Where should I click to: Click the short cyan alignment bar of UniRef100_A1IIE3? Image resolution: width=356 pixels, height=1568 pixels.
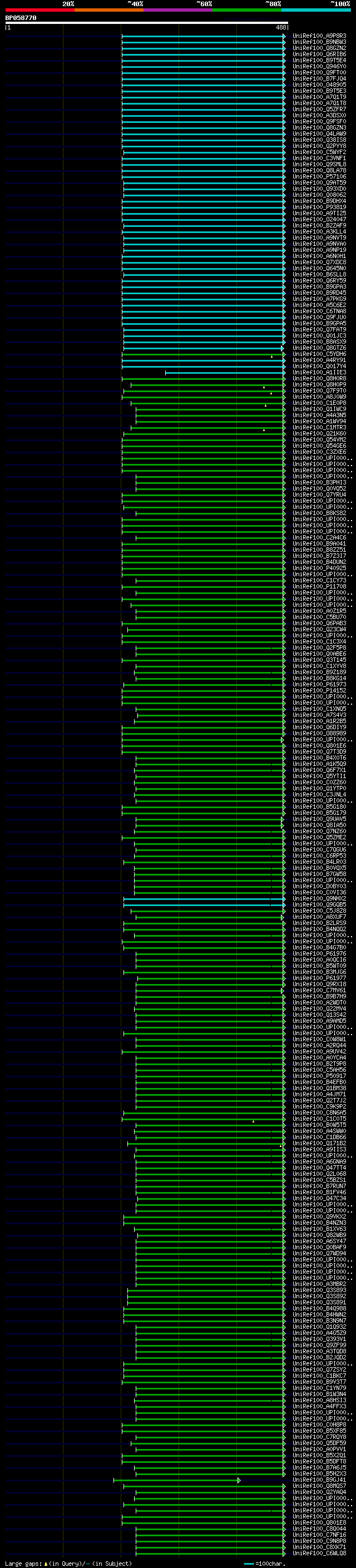(225, 373)
